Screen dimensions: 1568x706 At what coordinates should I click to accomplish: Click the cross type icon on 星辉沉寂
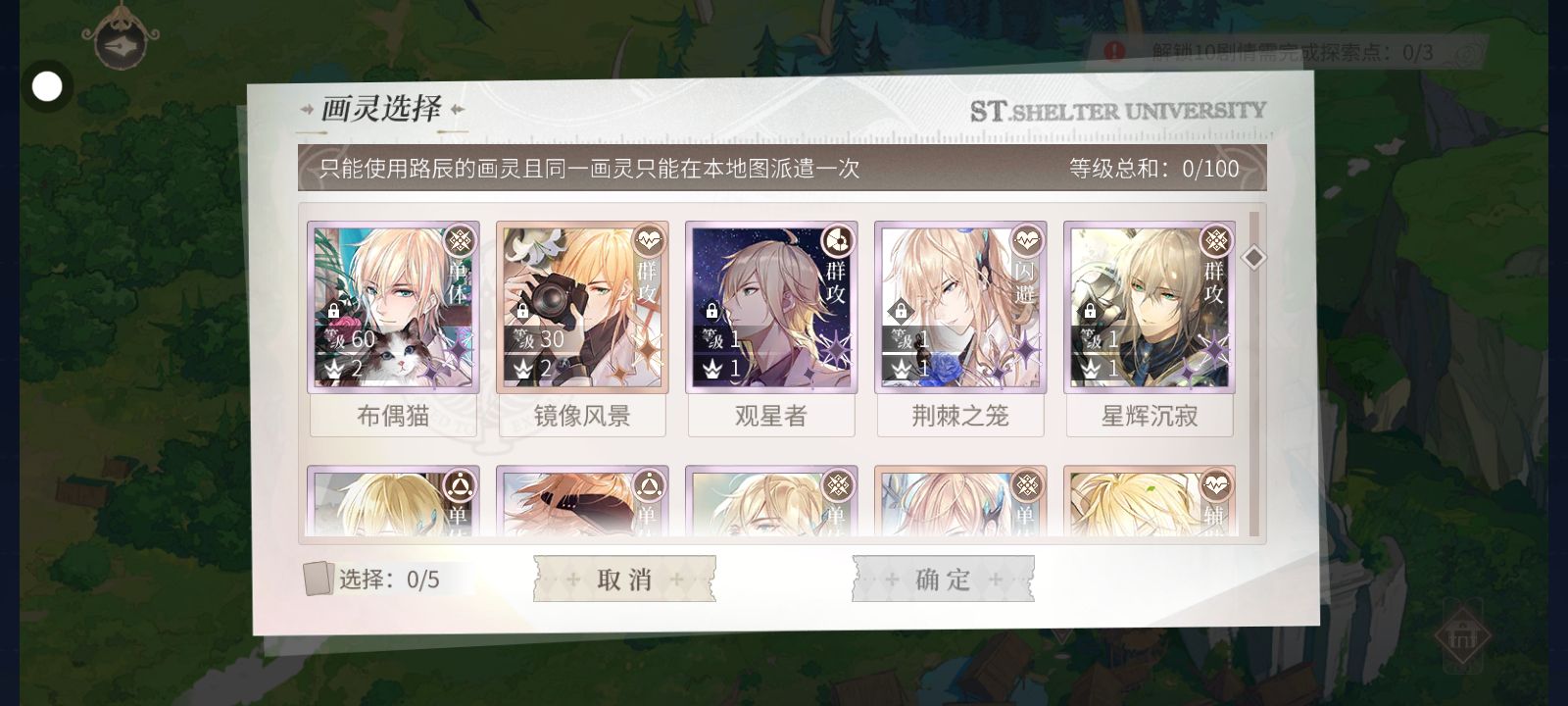(x=1215, y=239)
